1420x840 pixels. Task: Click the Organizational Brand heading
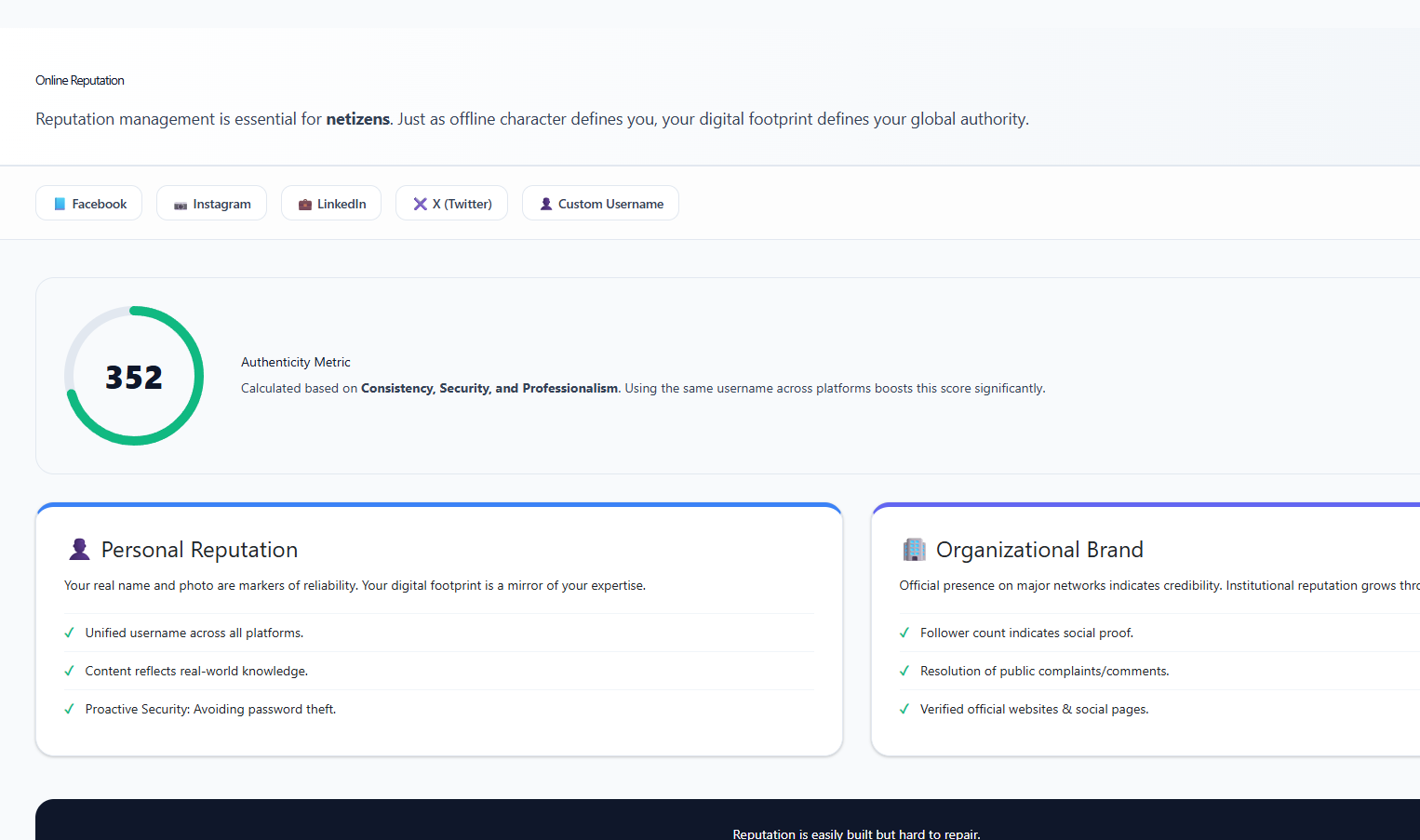(x=1039, y=550)
